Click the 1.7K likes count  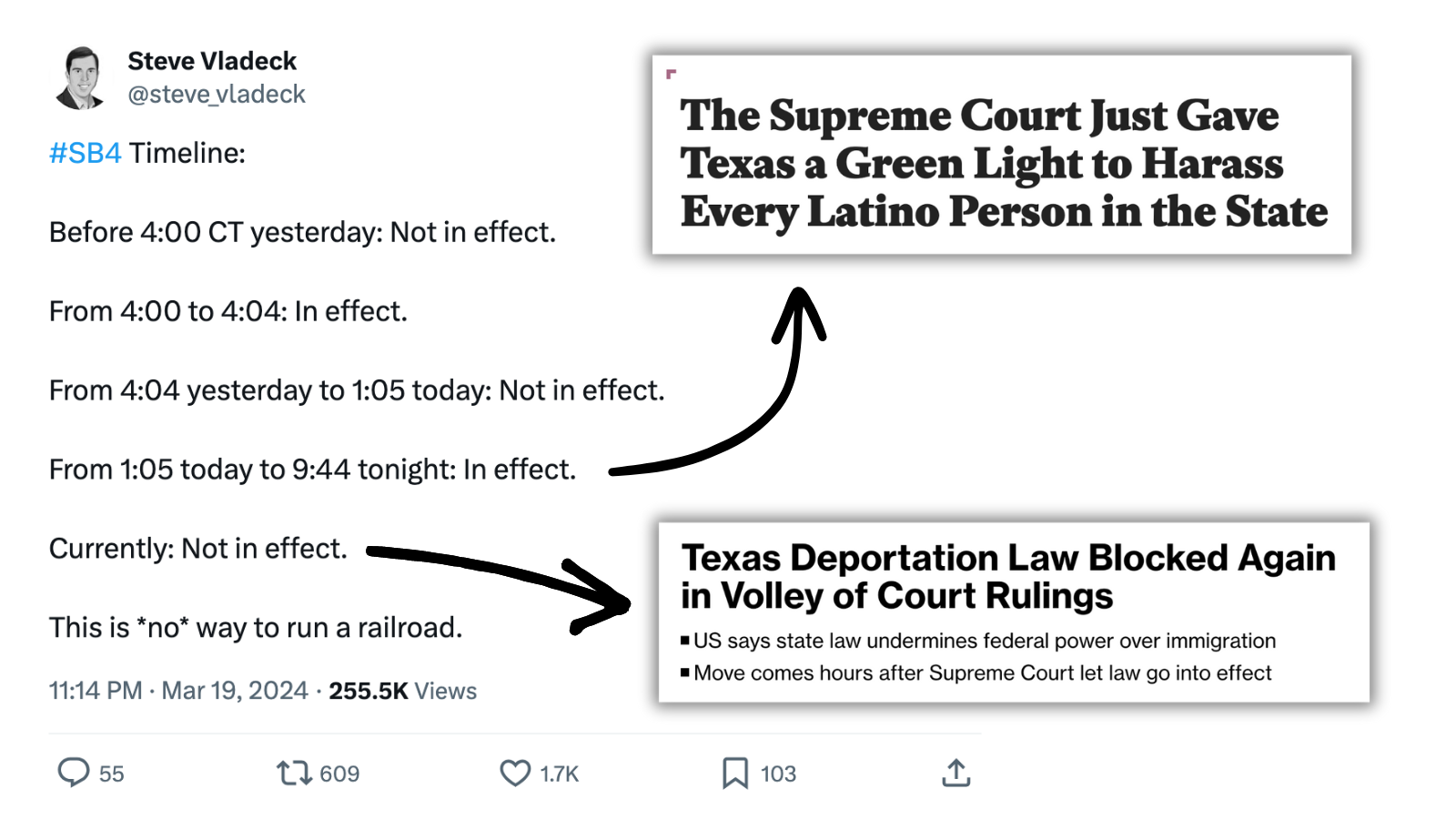[x=559, y=773]
